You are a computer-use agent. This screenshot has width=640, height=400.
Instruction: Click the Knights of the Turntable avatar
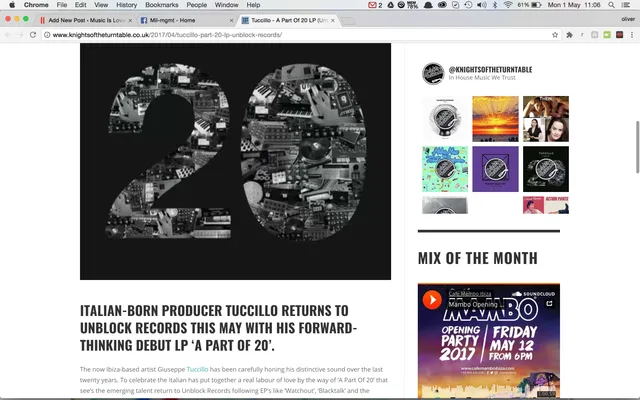433,73
